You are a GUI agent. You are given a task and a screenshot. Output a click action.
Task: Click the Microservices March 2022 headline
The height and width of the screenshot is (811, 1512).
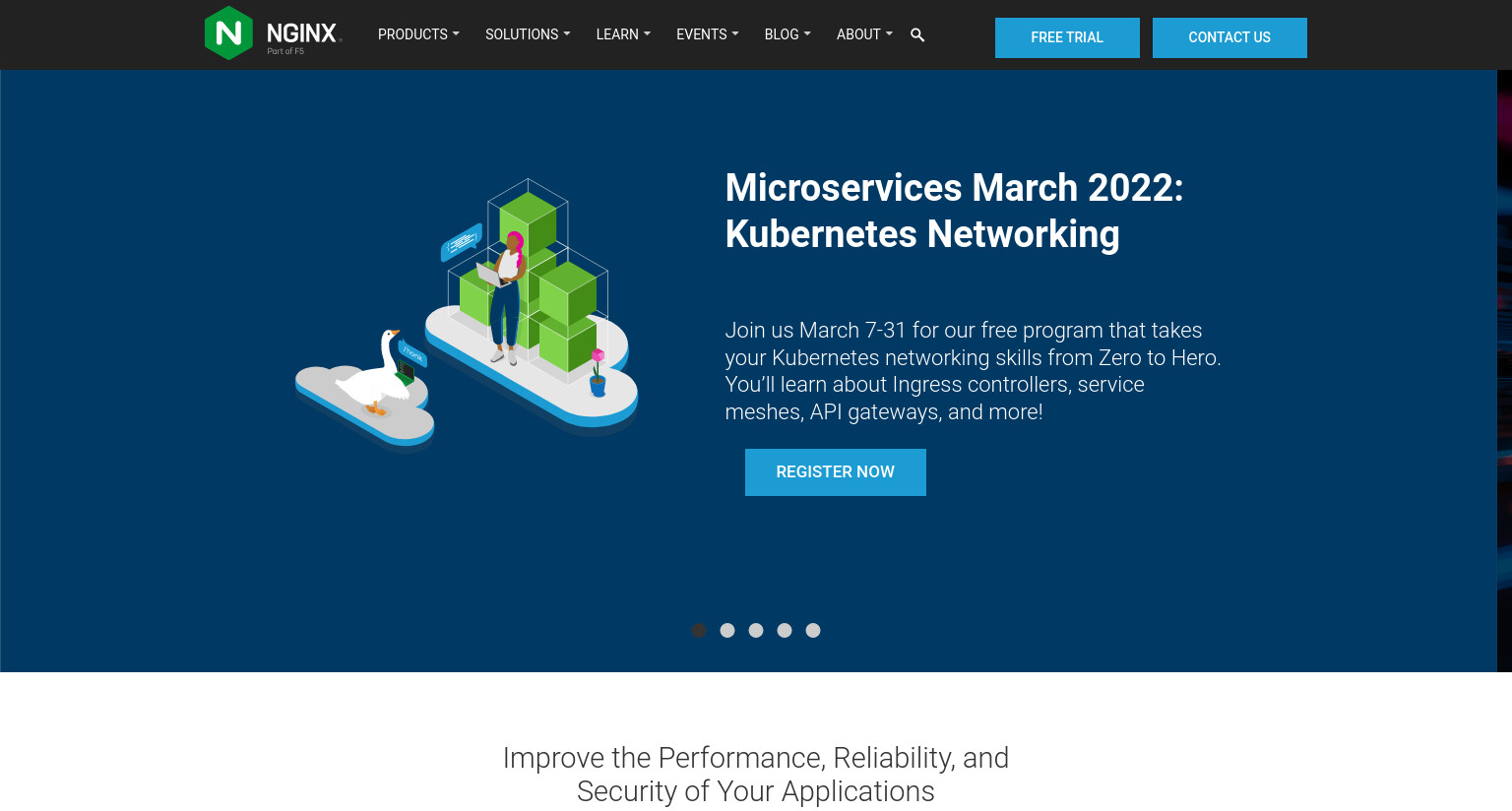point(954,211)
